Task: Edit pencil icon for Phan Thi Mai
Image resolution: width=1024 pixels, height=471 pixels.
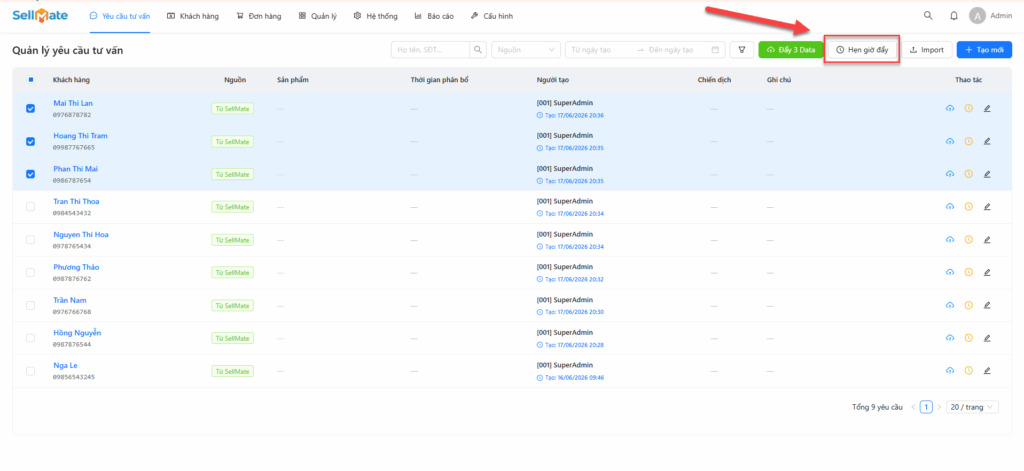Action: tap(987, 174)
